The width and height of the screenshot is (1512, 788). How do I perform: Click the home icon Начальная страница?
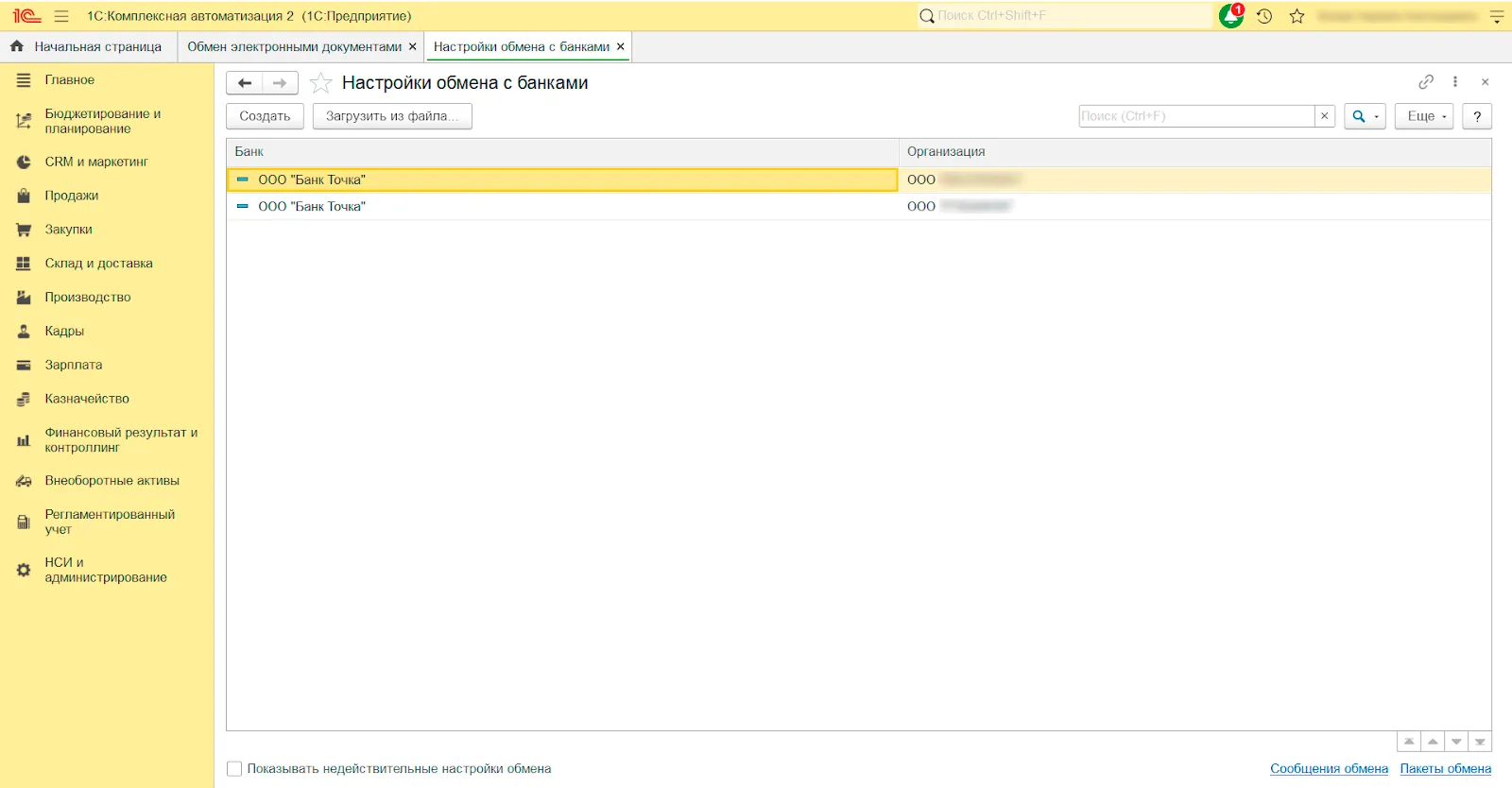17,46
